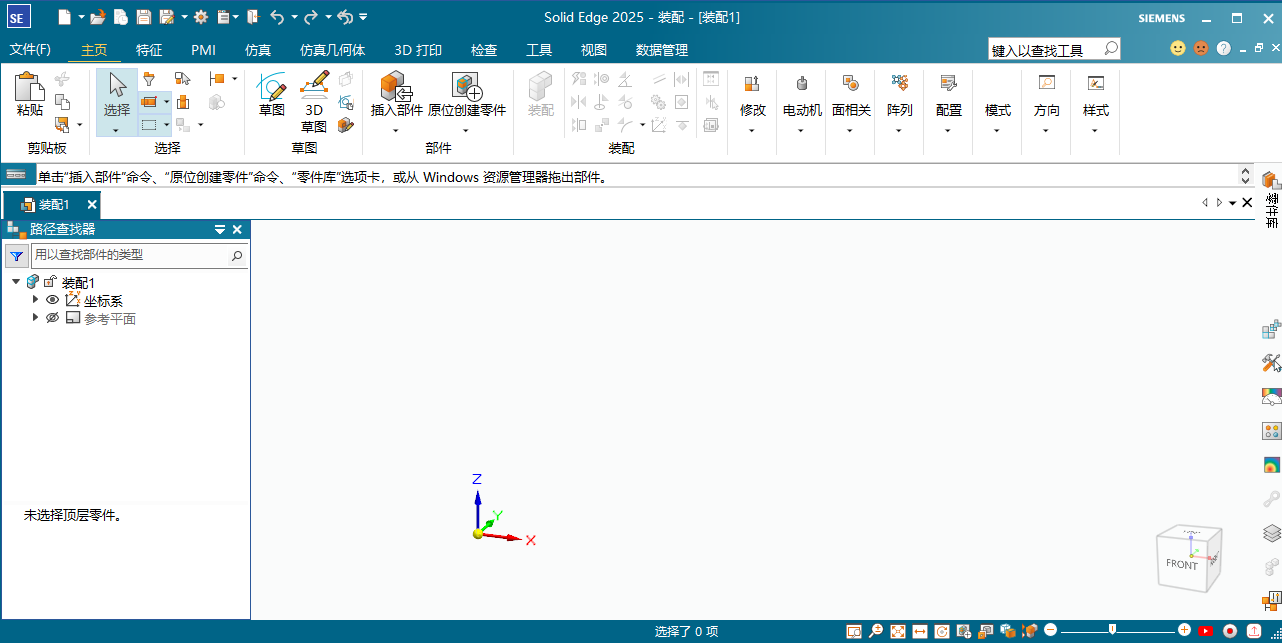The height and width of the screenshot is (643, 1282).
Task: Open the help question mark icon
Action: (x=1223, y=48)
